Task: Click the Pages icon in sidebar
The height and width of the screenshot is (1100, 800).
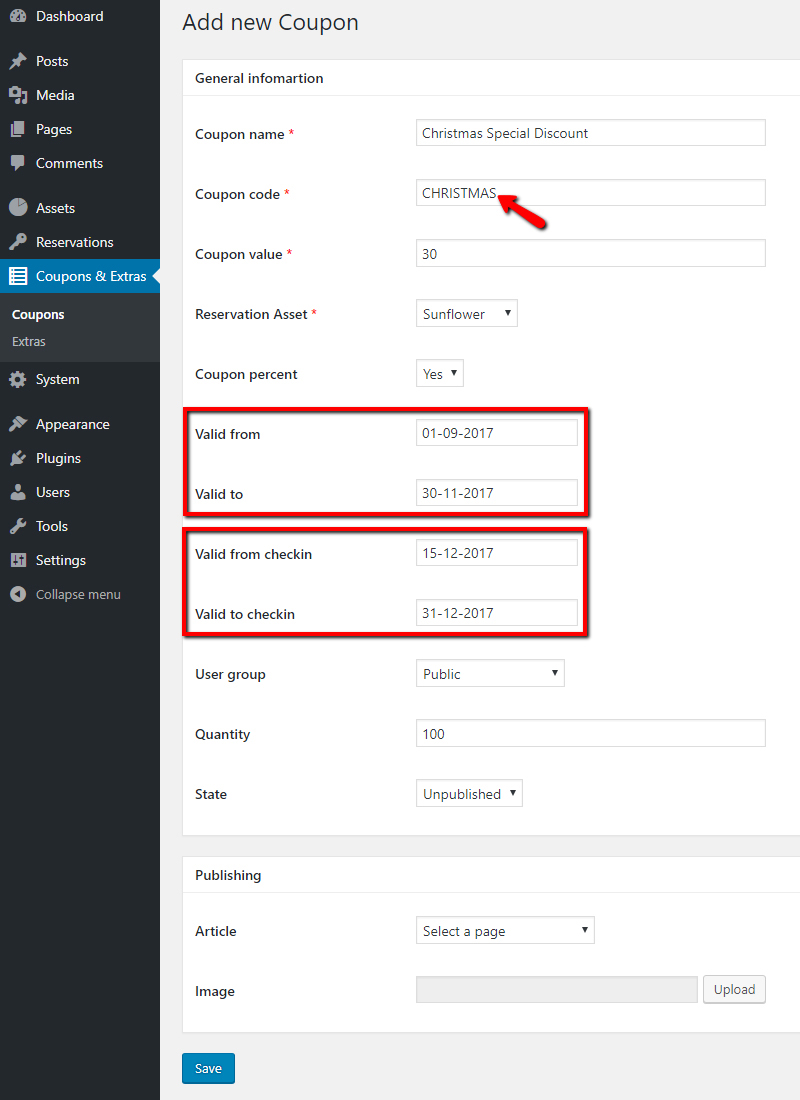Action: pyautogui.click(x=16, y=129)
